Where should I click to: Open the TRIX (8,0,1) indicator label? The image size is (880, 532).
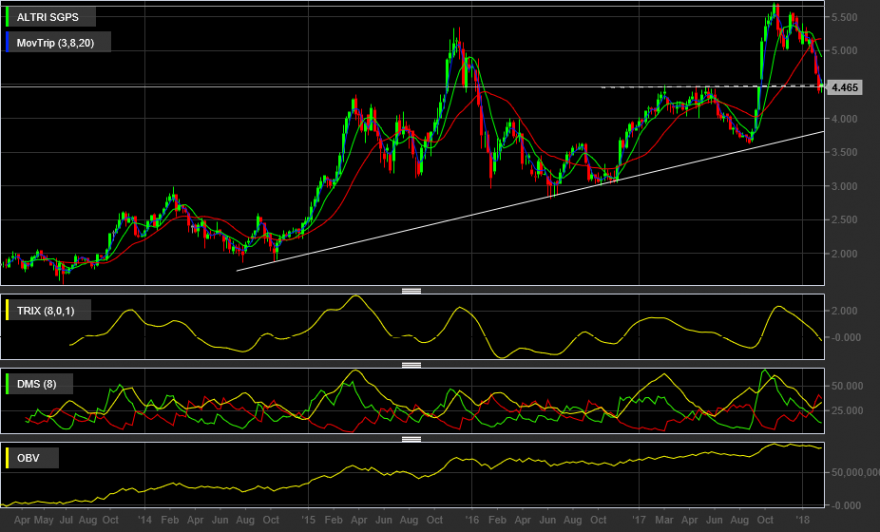(x=45, y=310)
